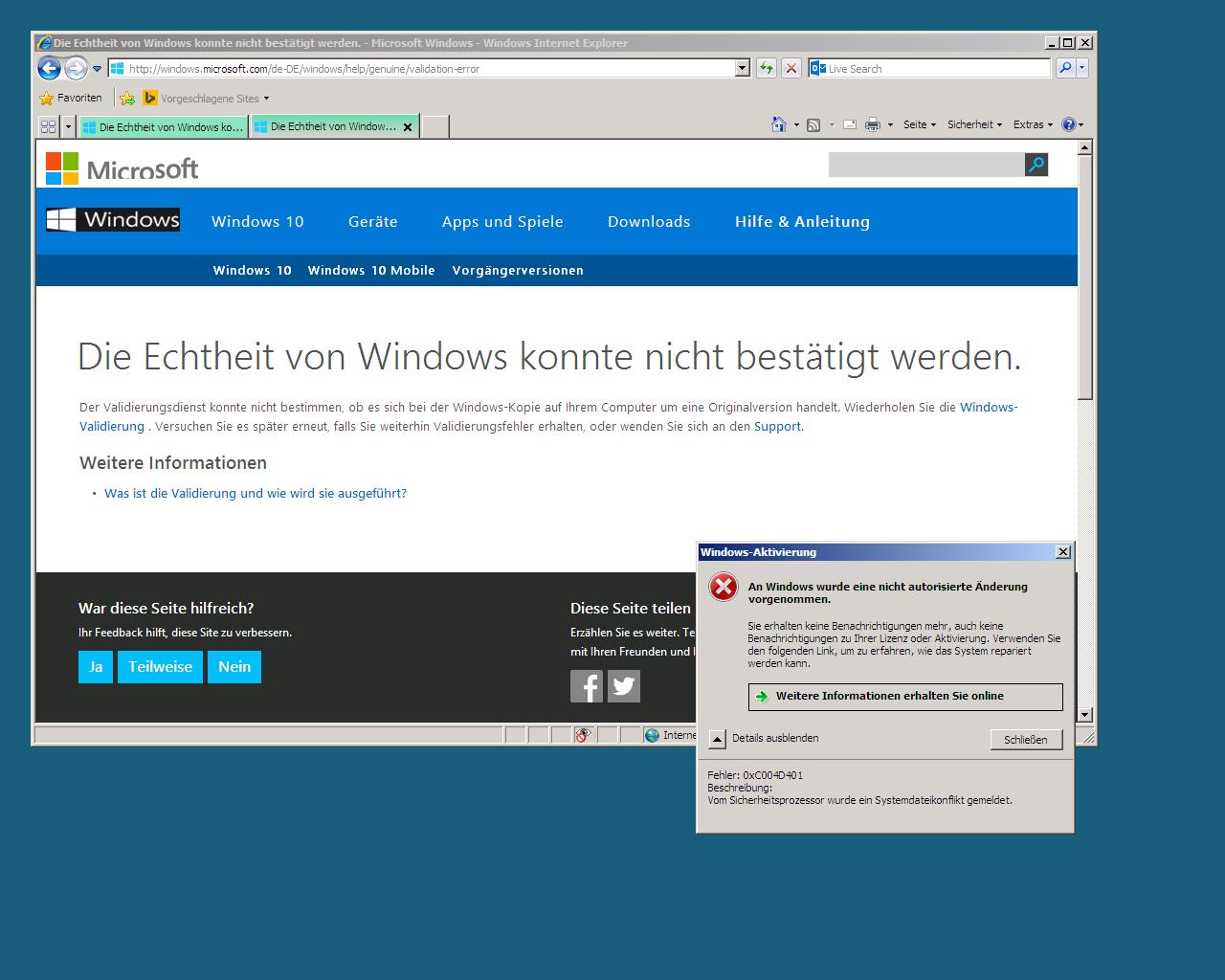Open the tab list dropdown arrow

coord(68,126)
